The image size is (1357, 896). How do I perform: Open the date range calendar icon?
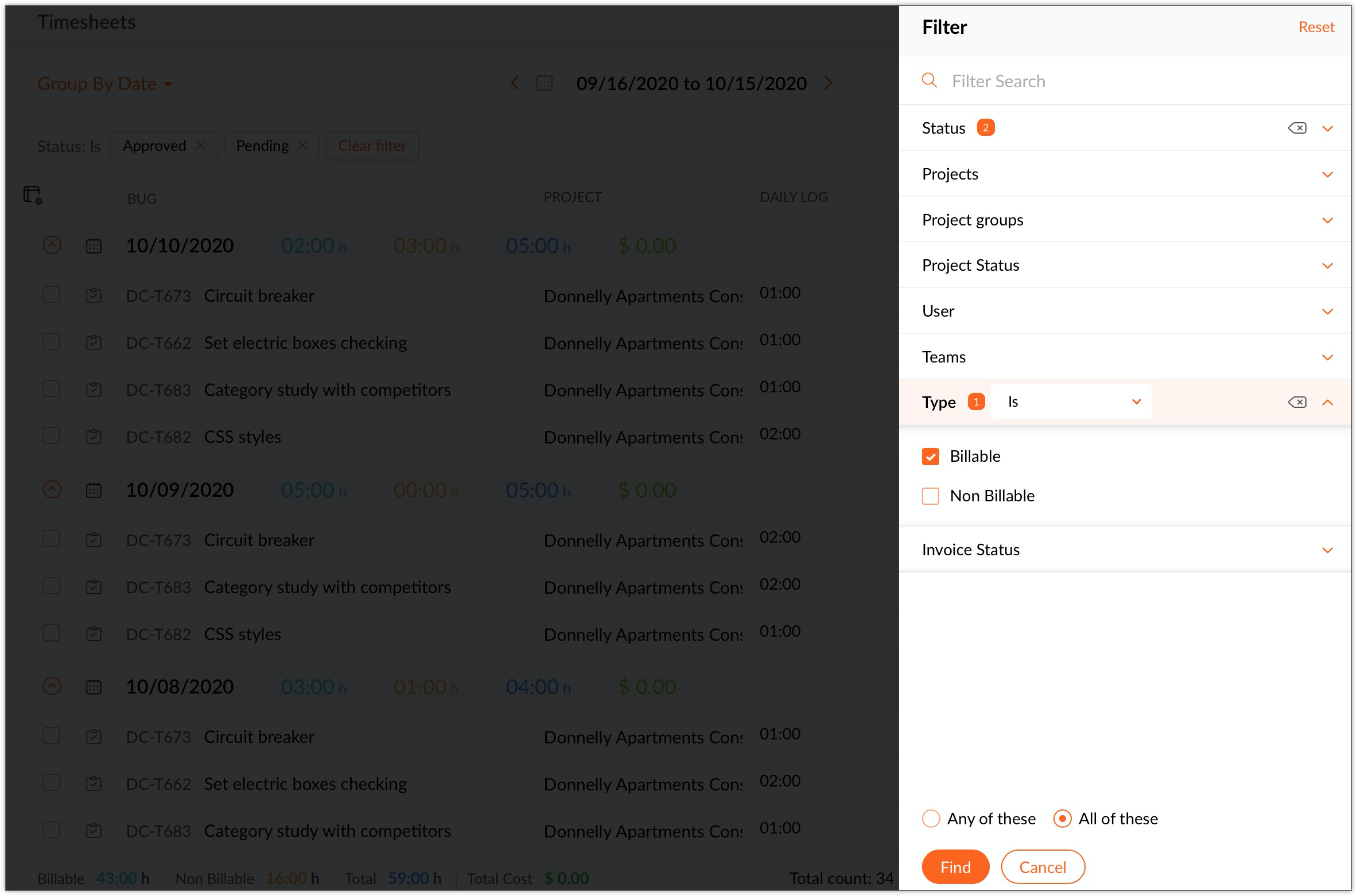pyautogui.click(x=544, y=83)
